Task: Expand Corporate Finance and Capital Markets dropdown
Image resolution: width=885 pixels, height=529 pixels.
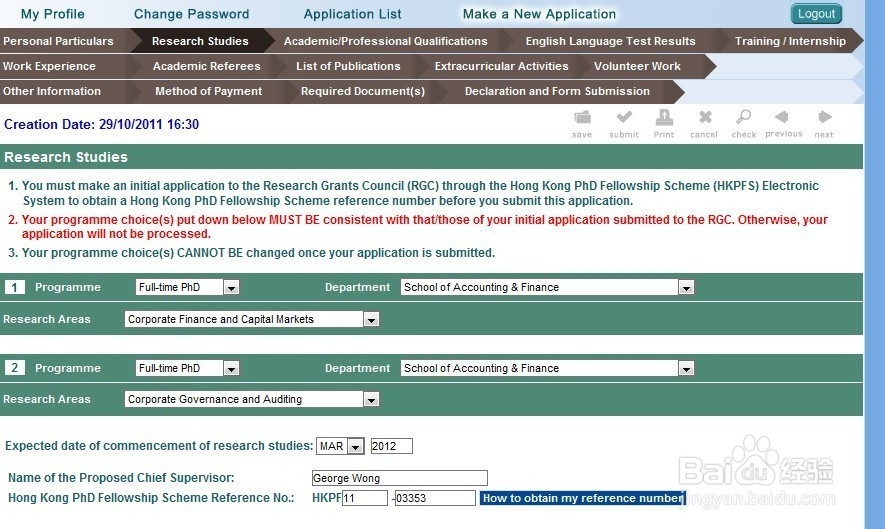Action: [x=252, y=320]
